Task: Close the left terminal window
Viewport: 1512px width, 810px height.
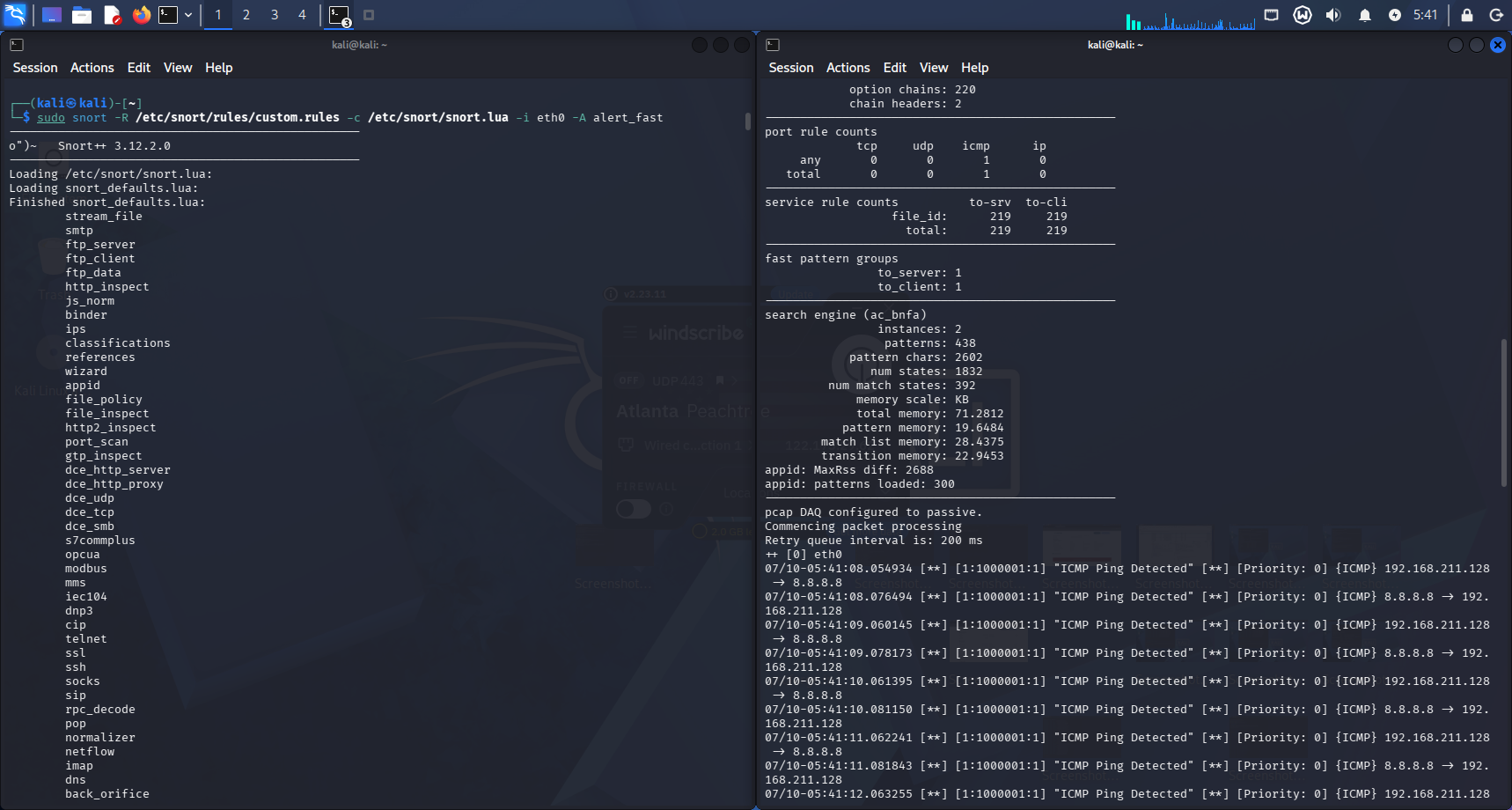Action: (742, 45)
